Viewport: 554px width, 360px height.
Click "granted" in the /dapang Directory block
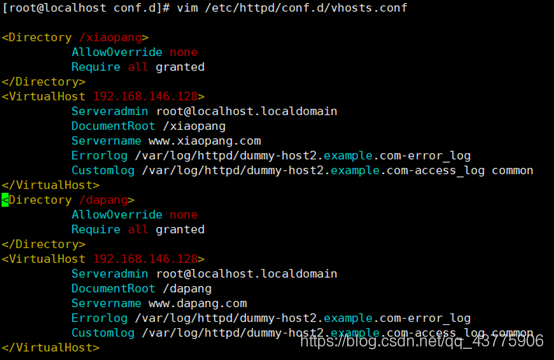[180, 230]
